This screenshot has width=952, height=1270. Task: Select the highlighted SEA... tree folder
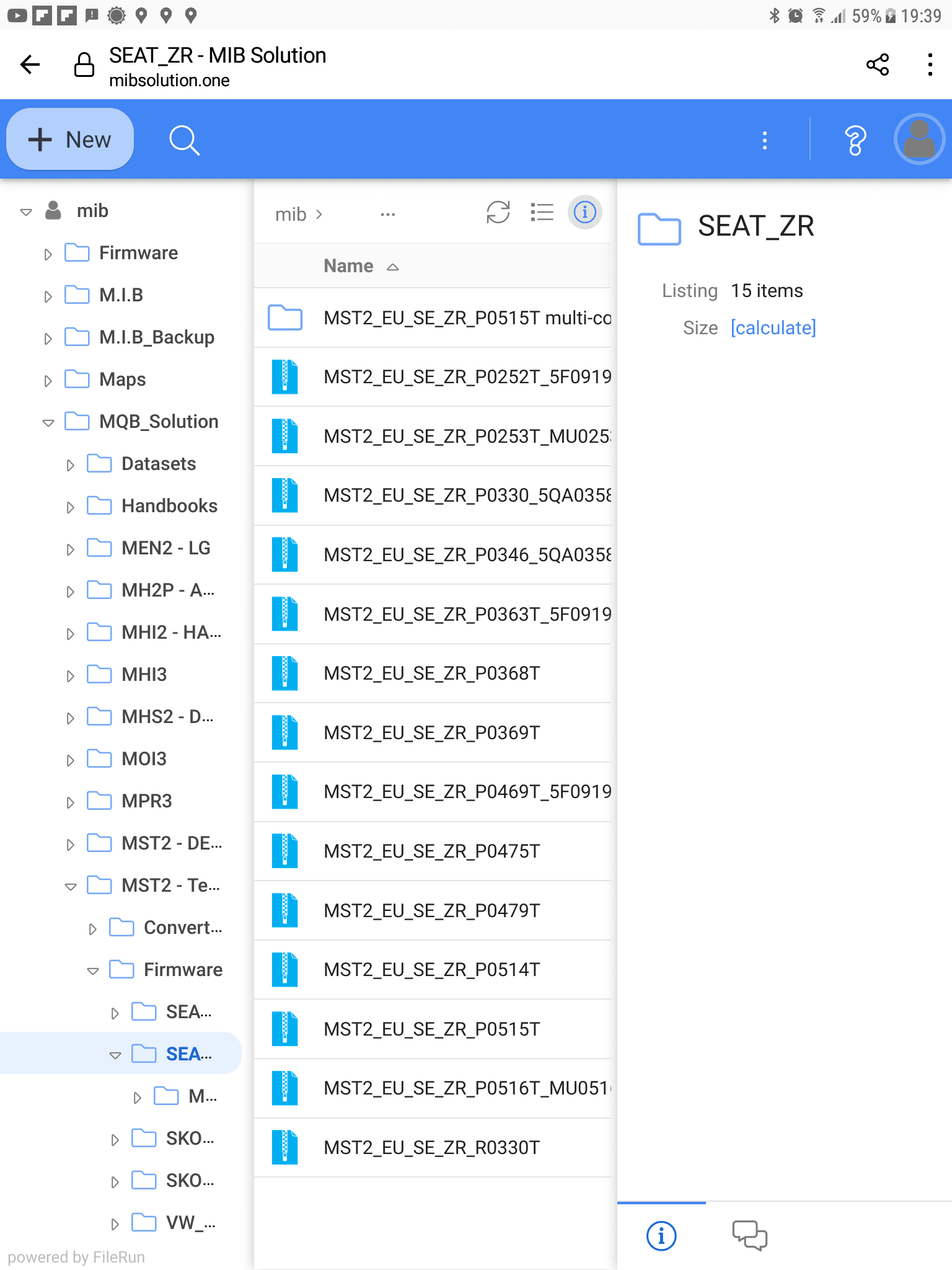point(188,1054)
